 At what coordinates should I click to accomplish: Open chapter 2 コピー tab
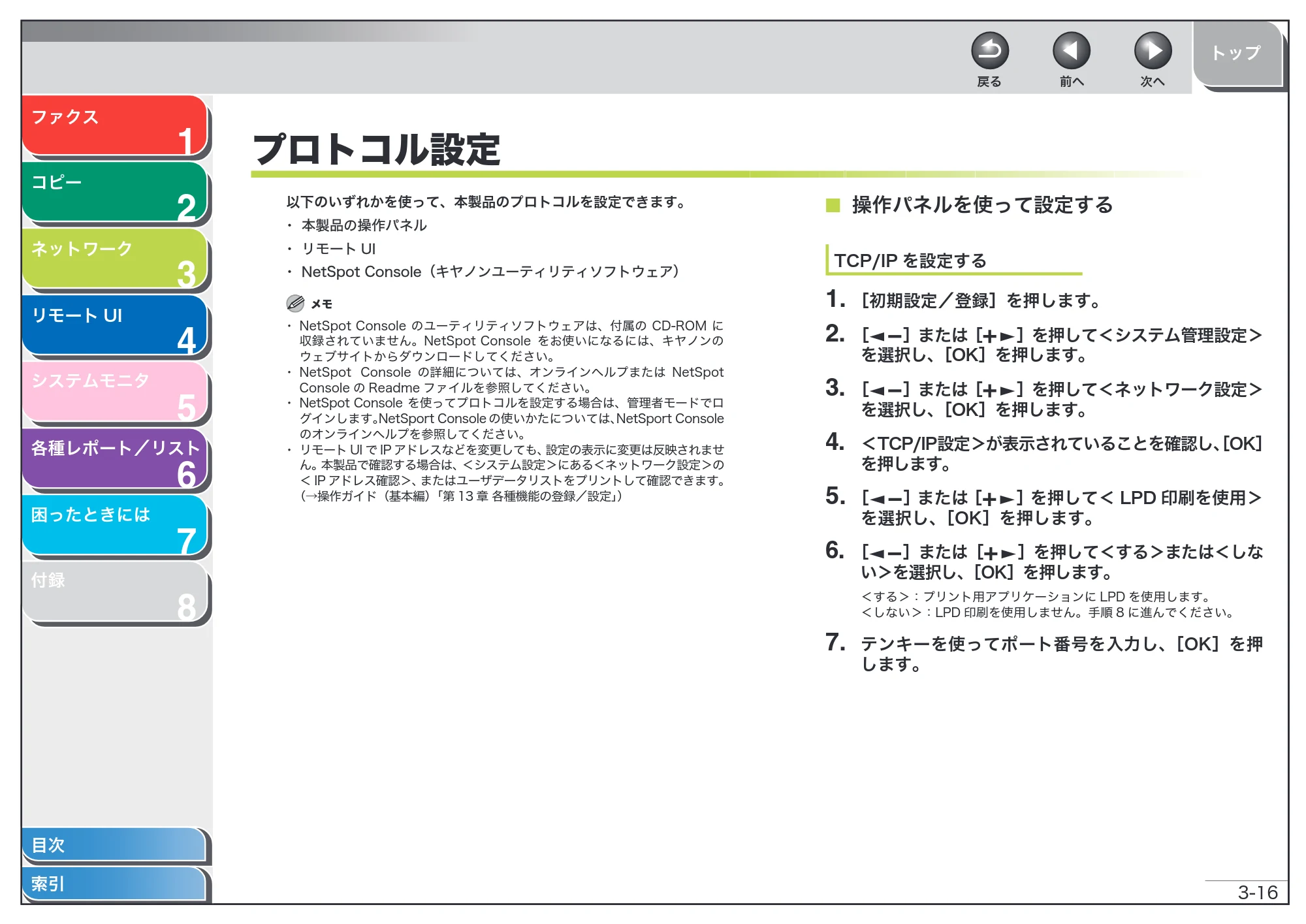coord(114,192)
